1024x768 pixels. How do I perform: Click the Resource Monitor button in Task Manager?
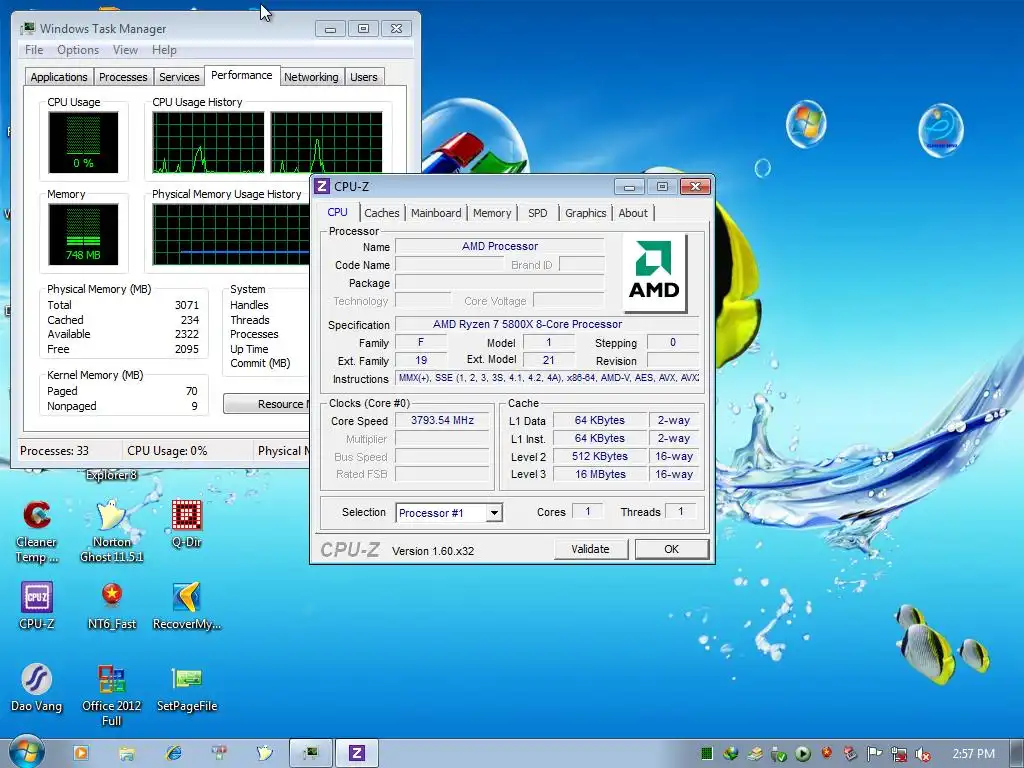[x=266, y=404]
